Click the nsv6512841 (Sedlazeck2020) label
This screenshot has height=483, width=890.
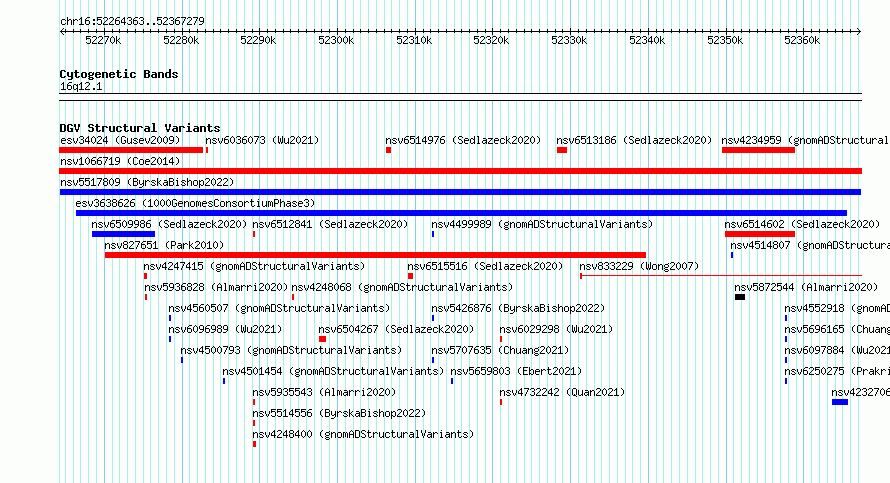tap(330, 224)
